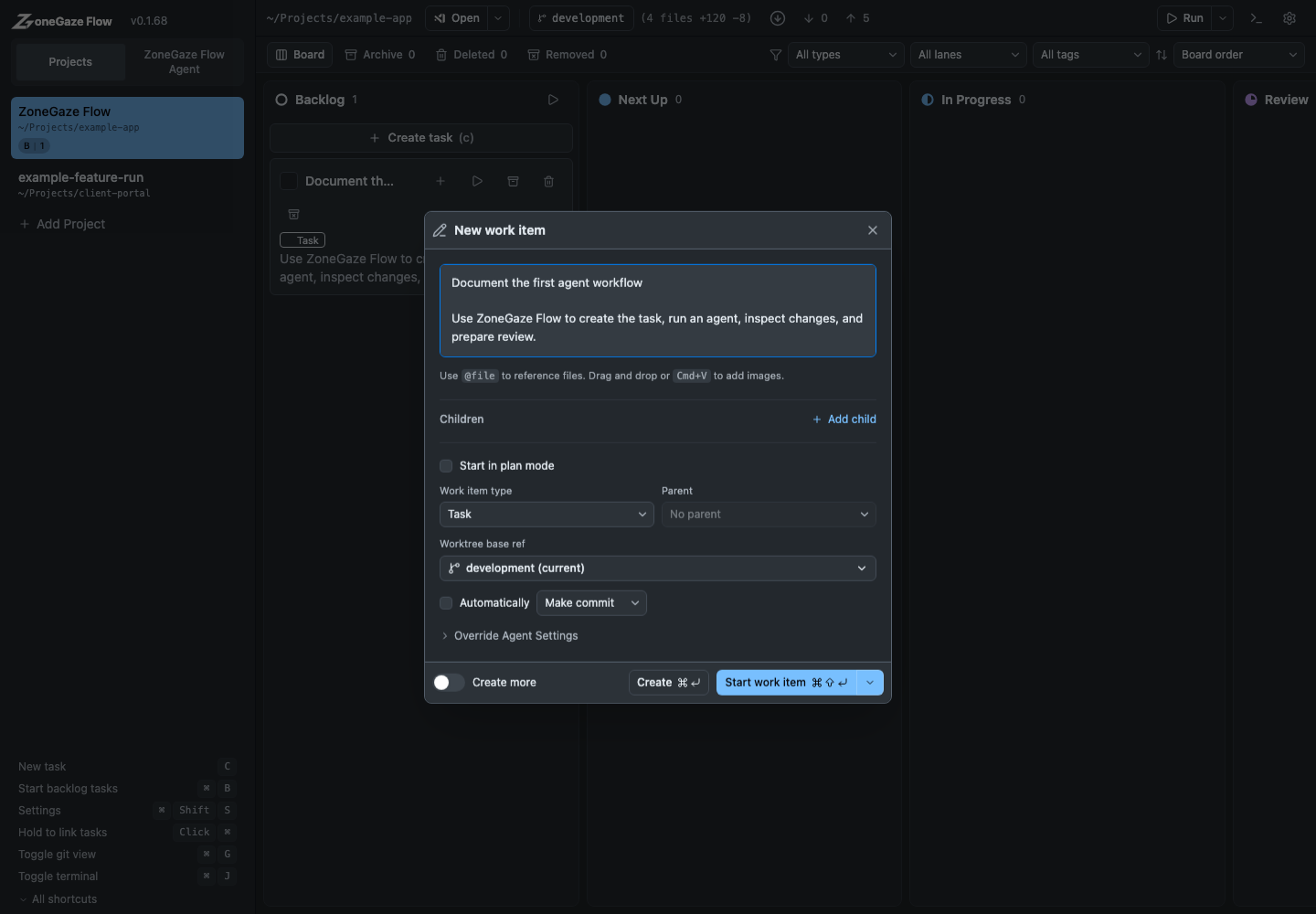Open settings gear in top right
The height and width of the screenshot is (914, 1316).
(x=1289, y=18)
